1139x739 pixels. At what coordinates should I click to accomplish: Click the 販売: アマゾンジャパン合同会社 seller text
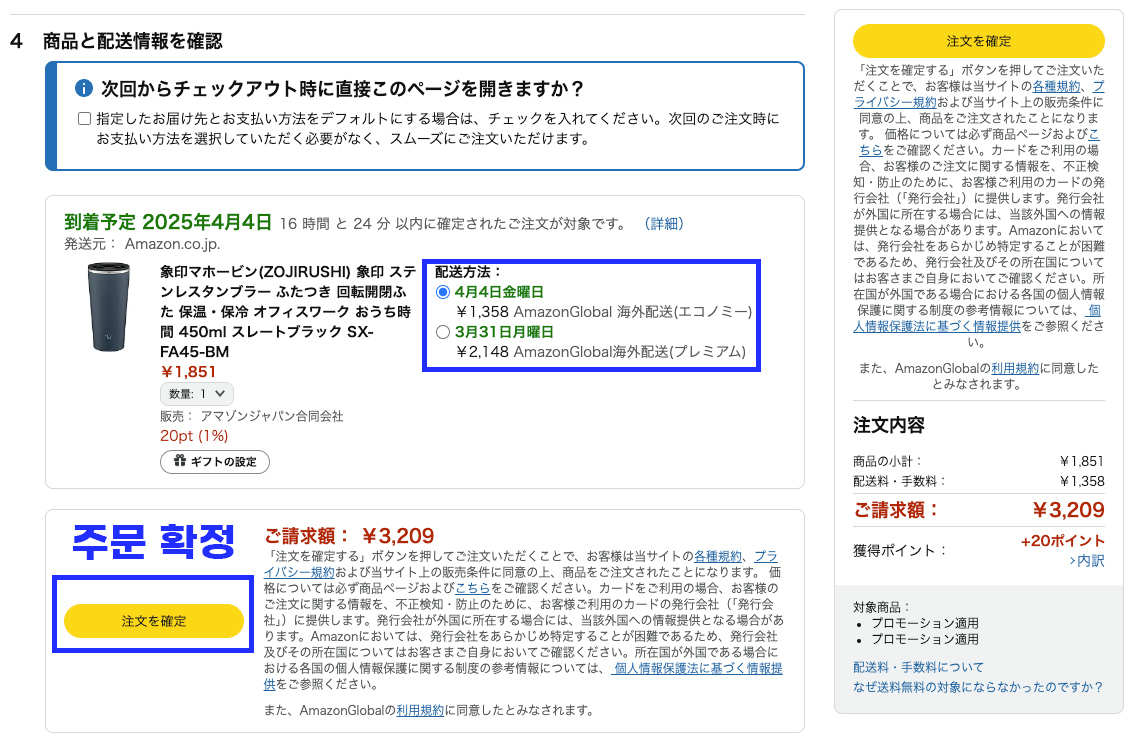click(x=251, y=416)
